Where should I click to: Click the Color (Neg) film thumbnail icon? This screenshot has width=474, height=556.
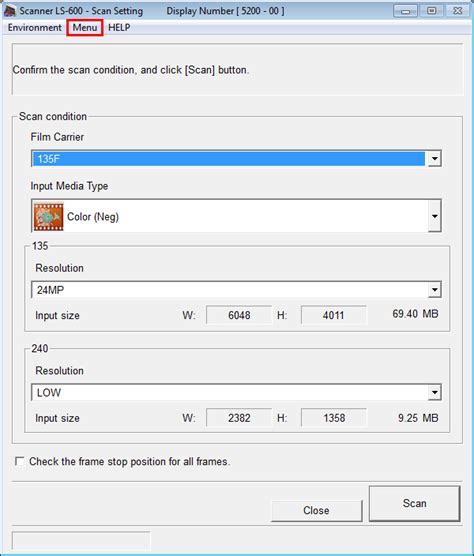[x=49, y=217]
